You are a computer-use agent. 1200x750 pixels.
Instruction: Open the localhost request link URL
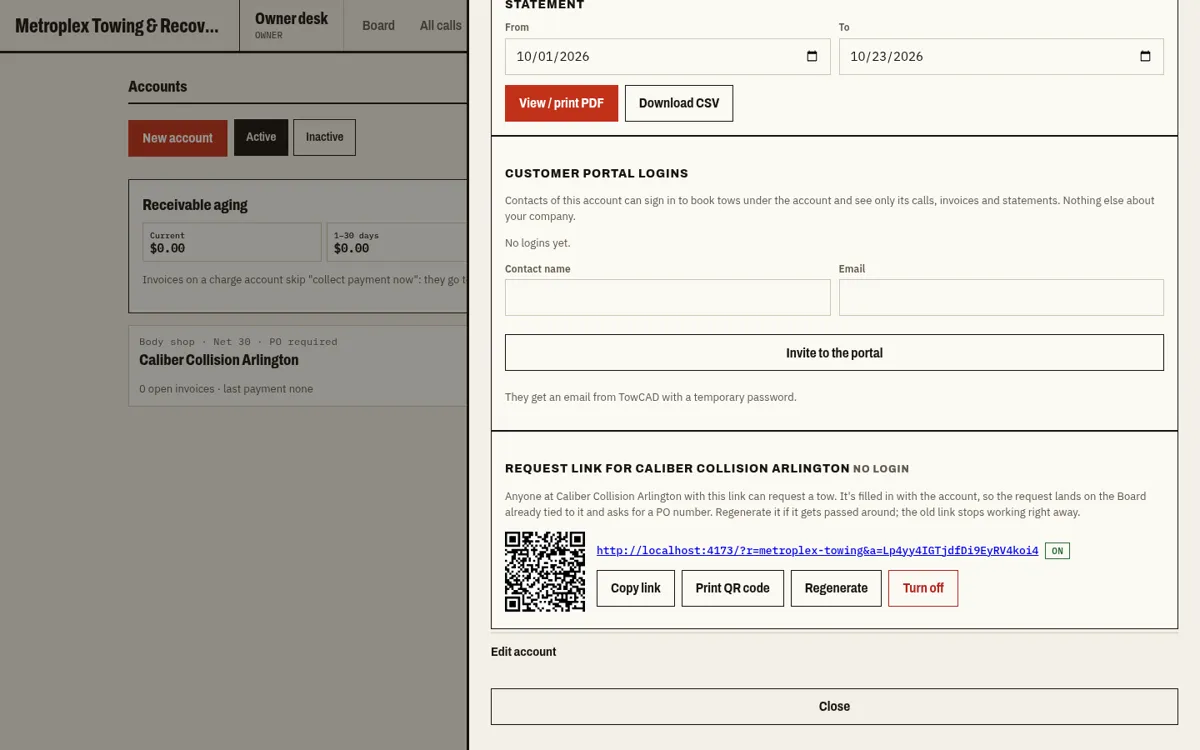click(817, 550)
